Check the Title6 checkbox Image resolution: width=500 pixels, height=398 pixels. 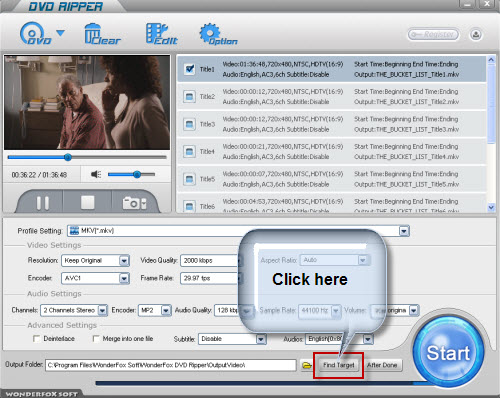click(x=189, y=206)
